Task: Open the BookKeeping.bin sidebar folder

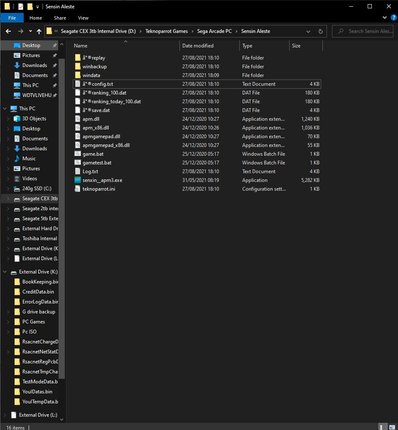Action: pos(40,282)
